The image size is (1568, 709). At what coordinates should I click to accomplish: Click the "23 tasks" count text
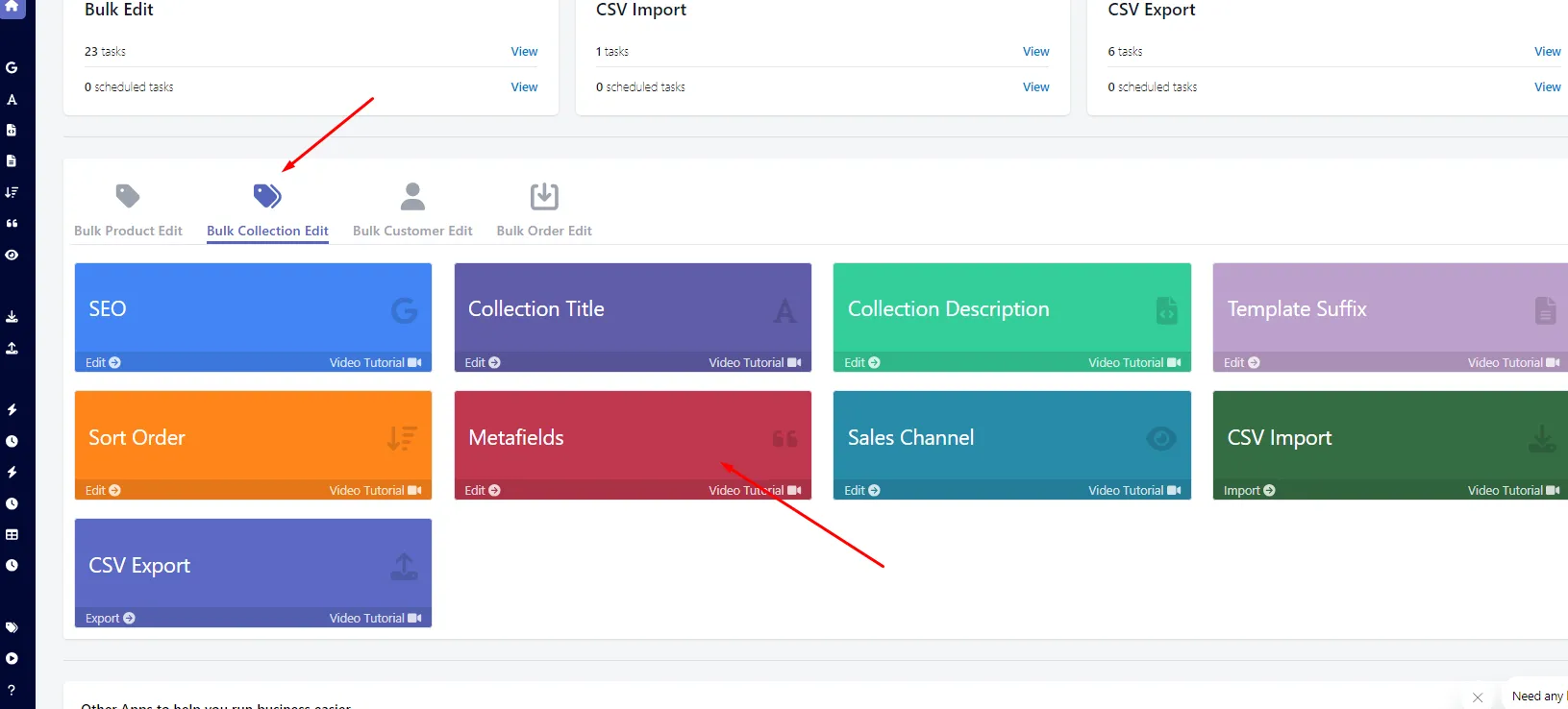pos(105,51)
